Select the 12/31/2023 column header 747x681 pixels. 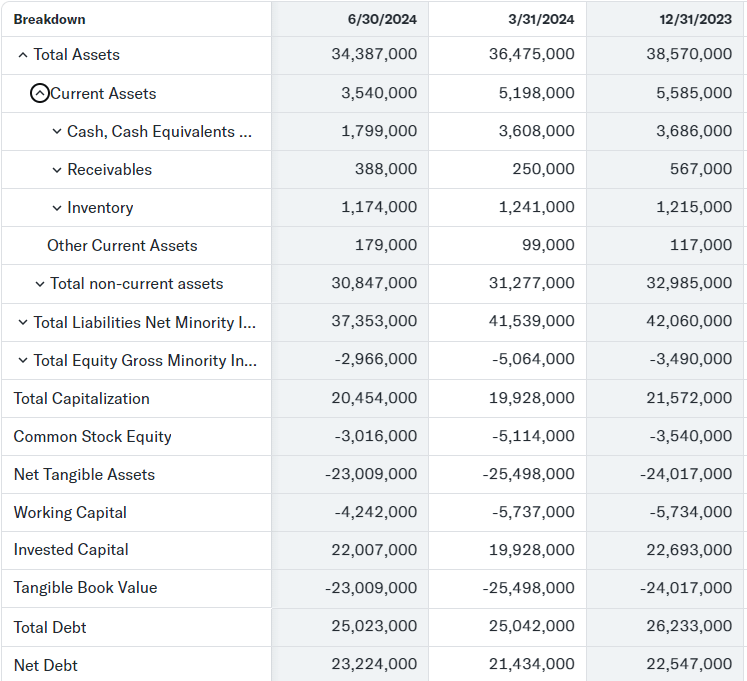[x=696, y=19]
